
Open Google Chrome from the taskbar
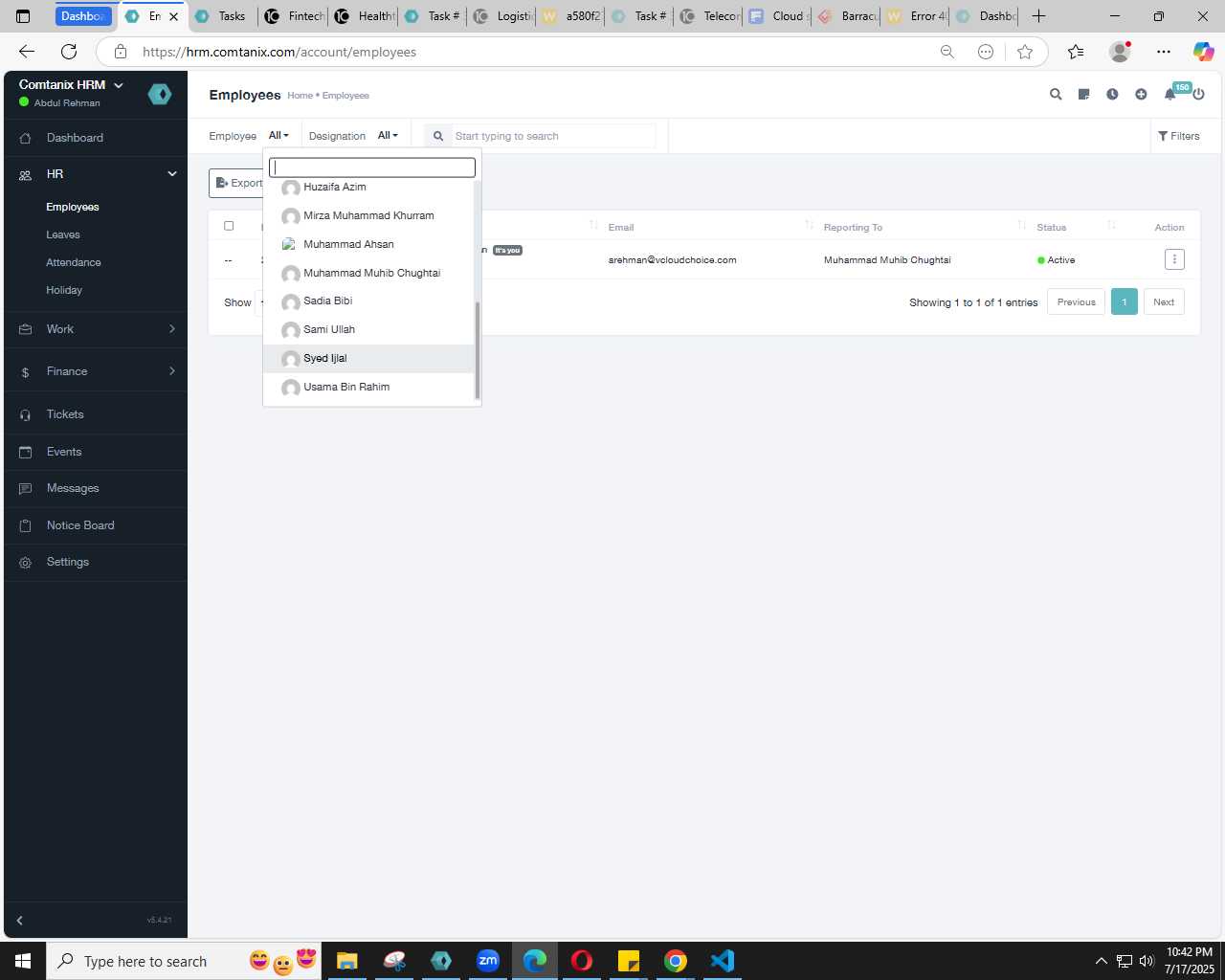(676, 961)
